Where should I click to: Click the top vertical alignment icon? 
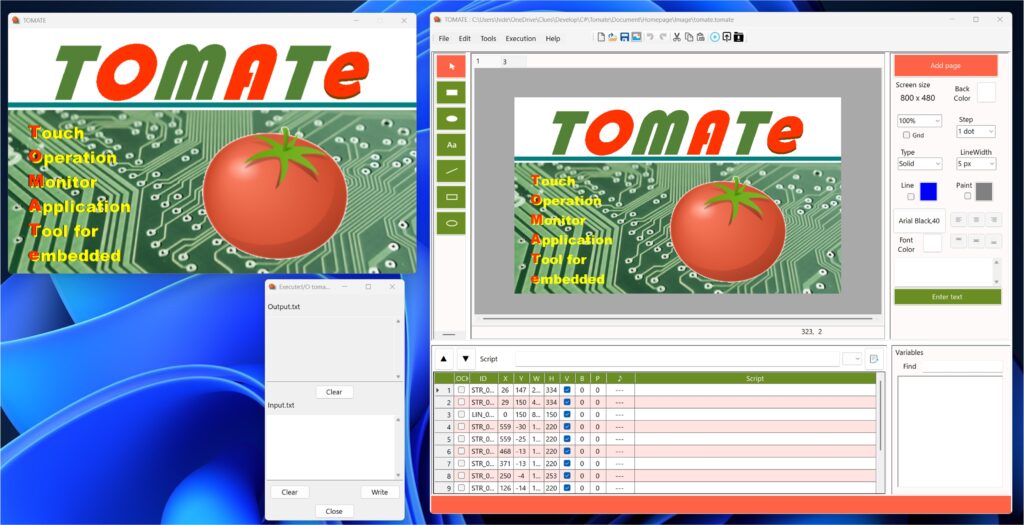958,241
